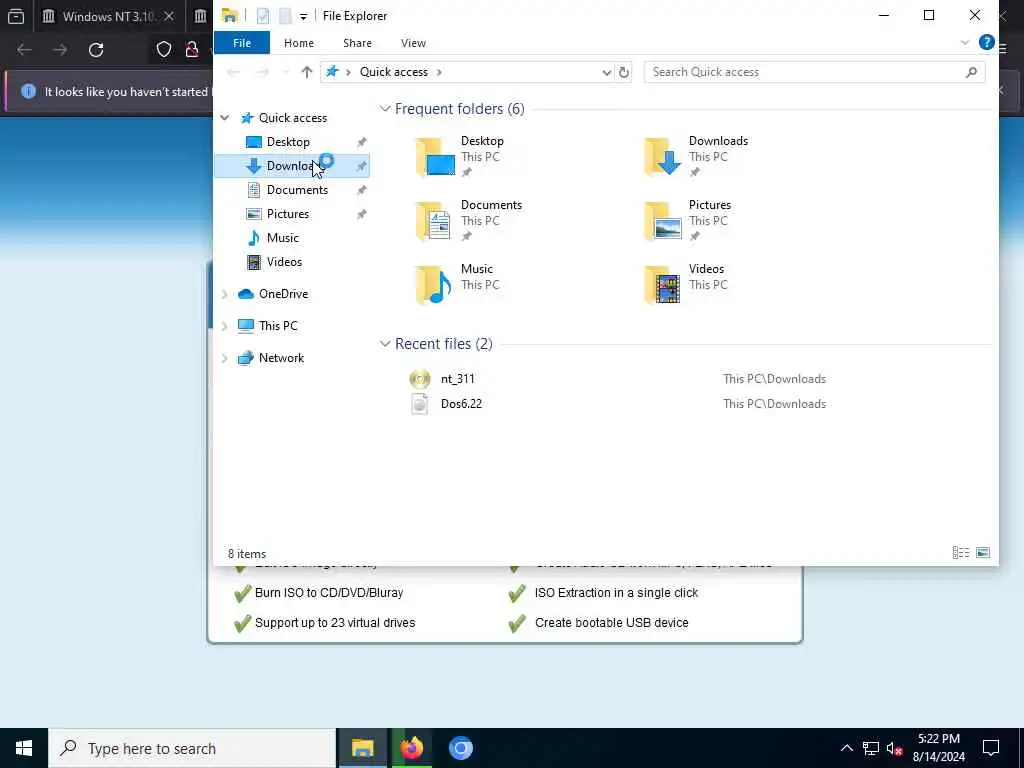Collapse the Recent files group
This screenshot has width=1024, height=768.
coord(385,344)
